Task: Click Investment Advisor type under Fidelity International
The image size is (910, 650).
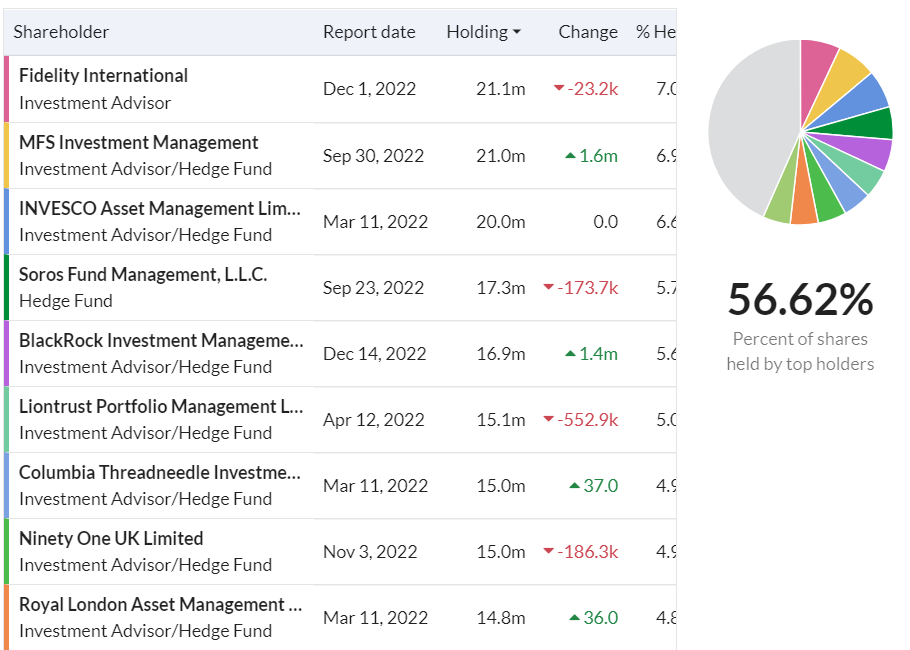Action: pos(95,103)
